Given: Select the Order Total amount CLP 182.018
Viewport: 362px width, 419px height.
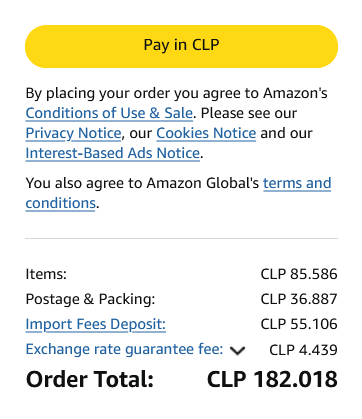Looking at the screenshot, I should coord(272,379).
